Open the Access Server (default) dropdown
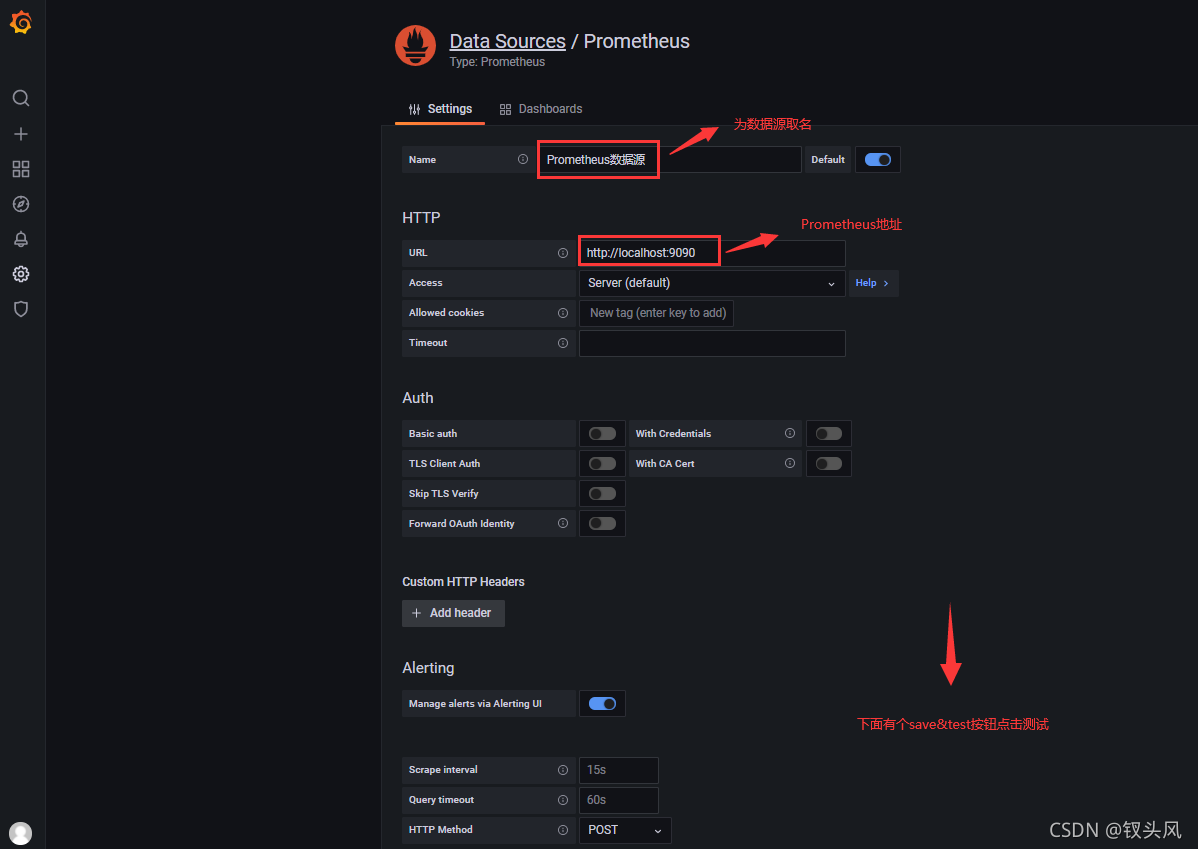Viewport: 1198px width, 849px height. tap(712, 283)
